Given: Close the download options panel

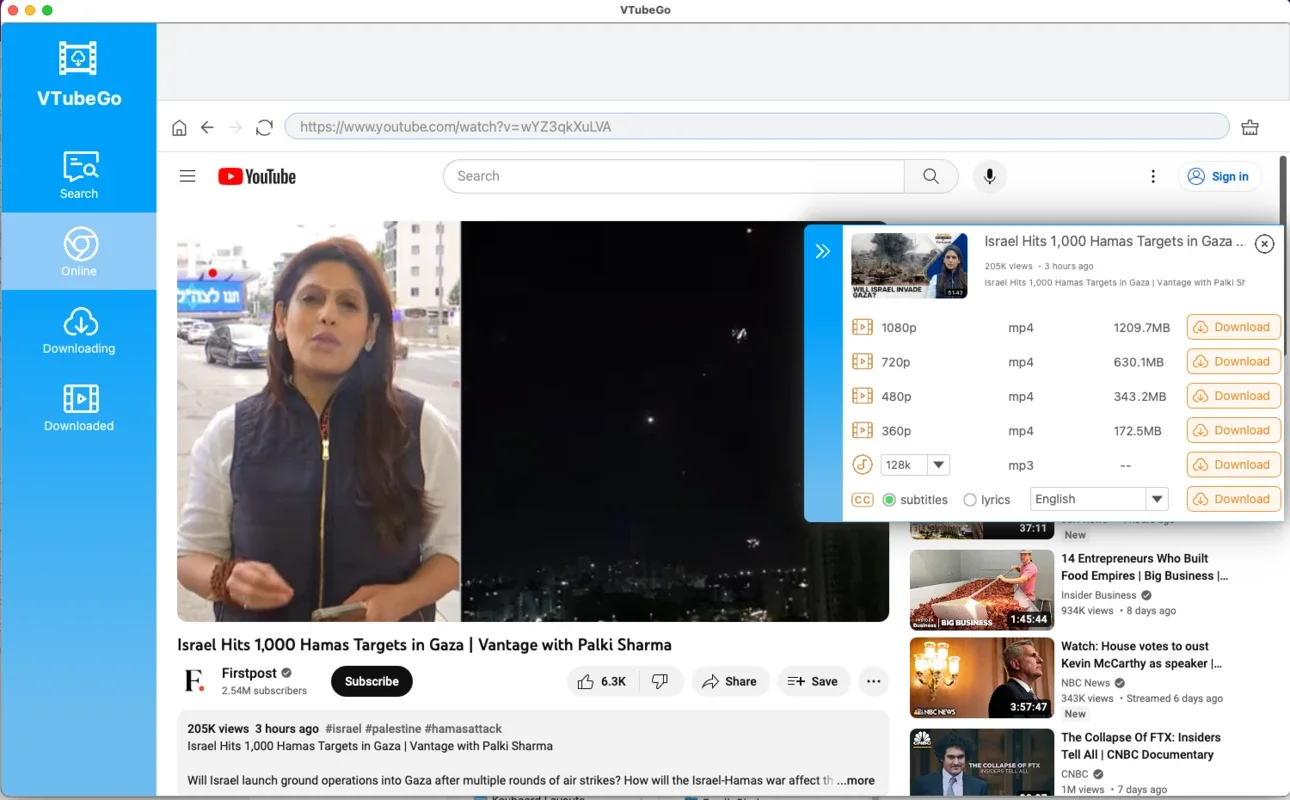Looking at the screenshot, I should [1265, 244].
